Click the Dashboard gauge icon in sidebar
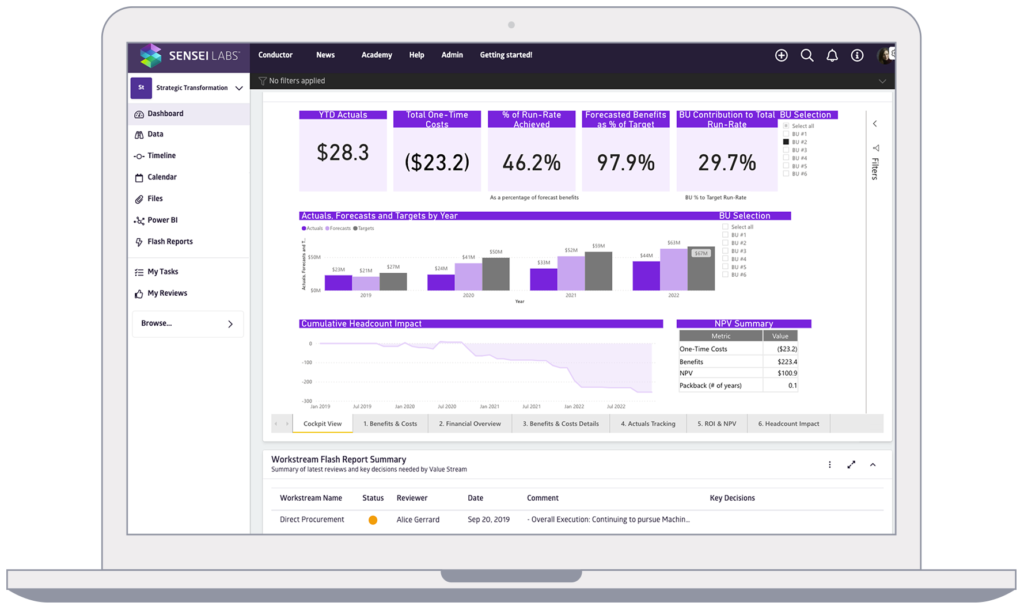 coord(139,114)
